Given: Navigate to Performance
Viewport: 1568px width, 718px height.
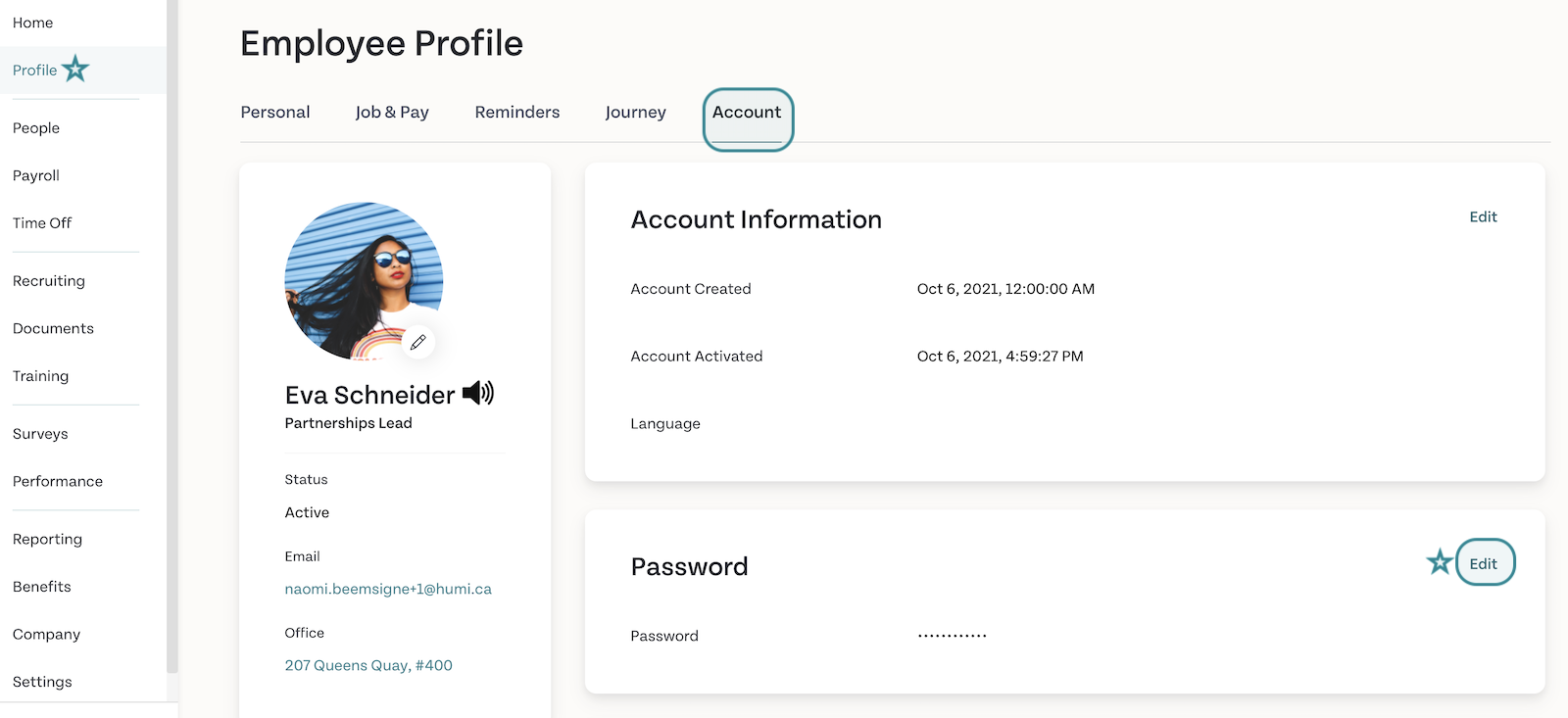Looking at the screenshot, I should pyautogui.click(x=58, y=481).
